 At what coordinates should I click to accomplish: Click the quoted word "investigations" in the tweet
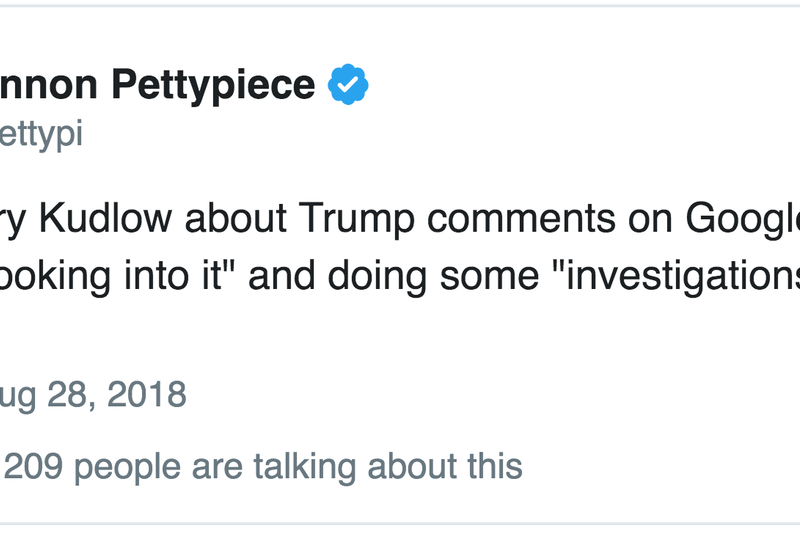(x=690, y=273)
